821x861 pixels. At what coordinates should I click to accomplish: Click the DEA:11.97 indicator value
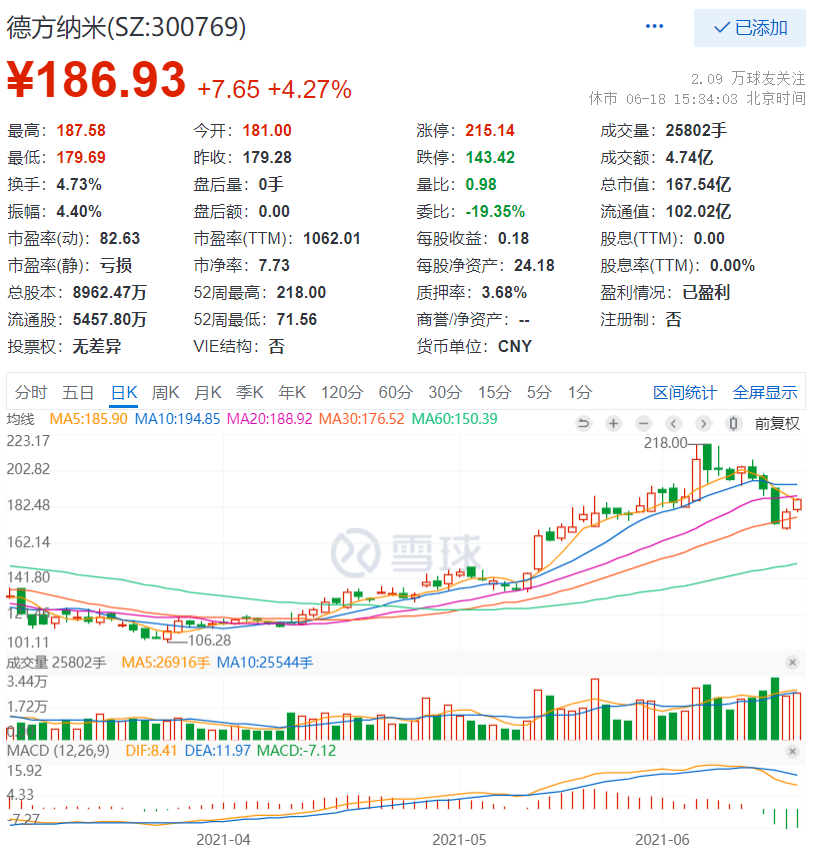coord(217,751)
